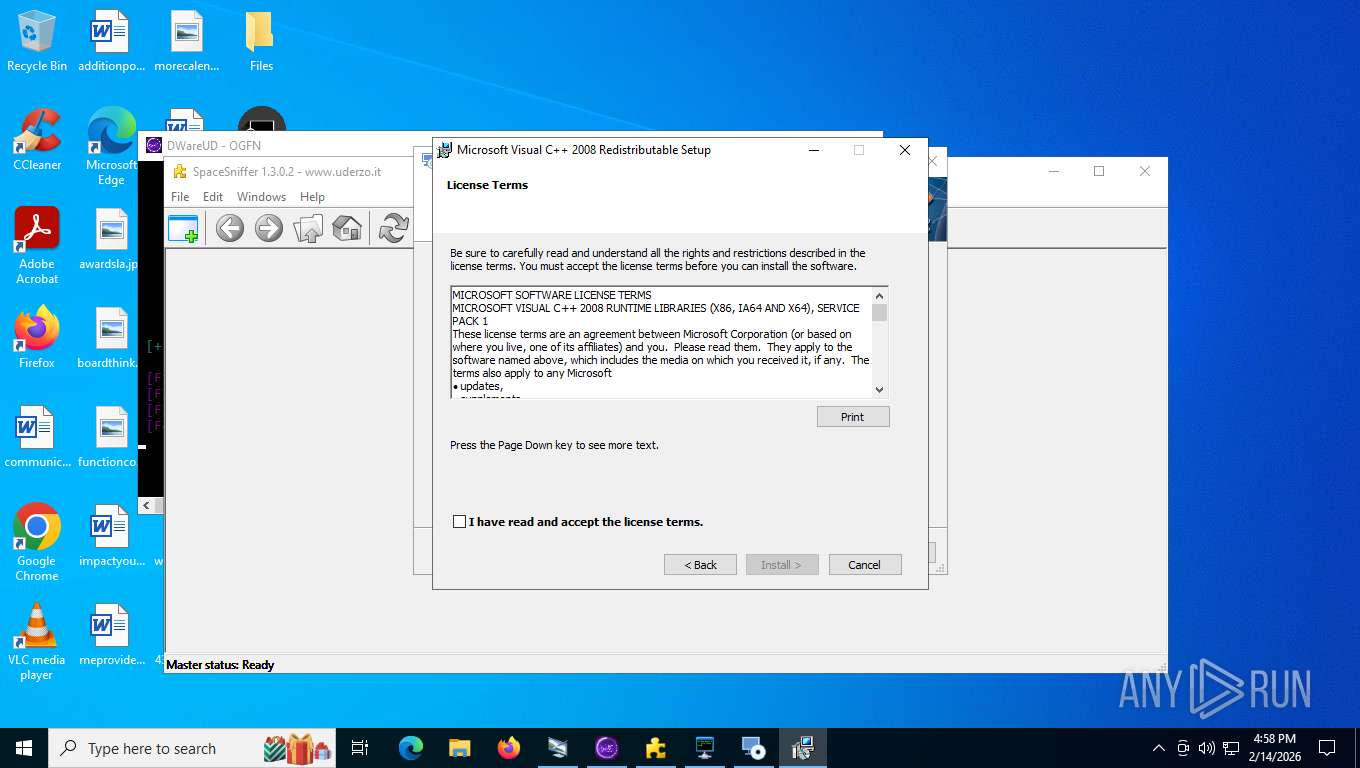This screenshot has height=768, width=1360.
Task: Click the taskbar search box
Action: (194, 748)
